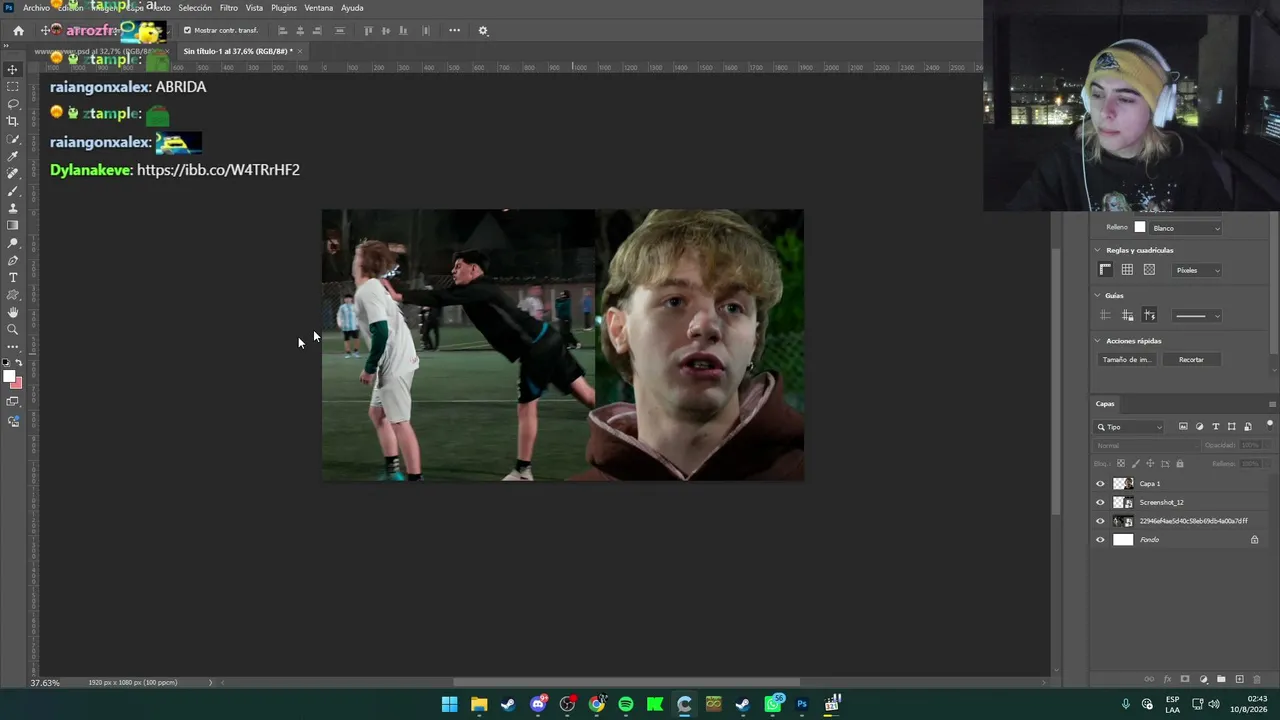Select the Zoom tool
This screenshot has height=720, width=1280.
click(13, 330)
